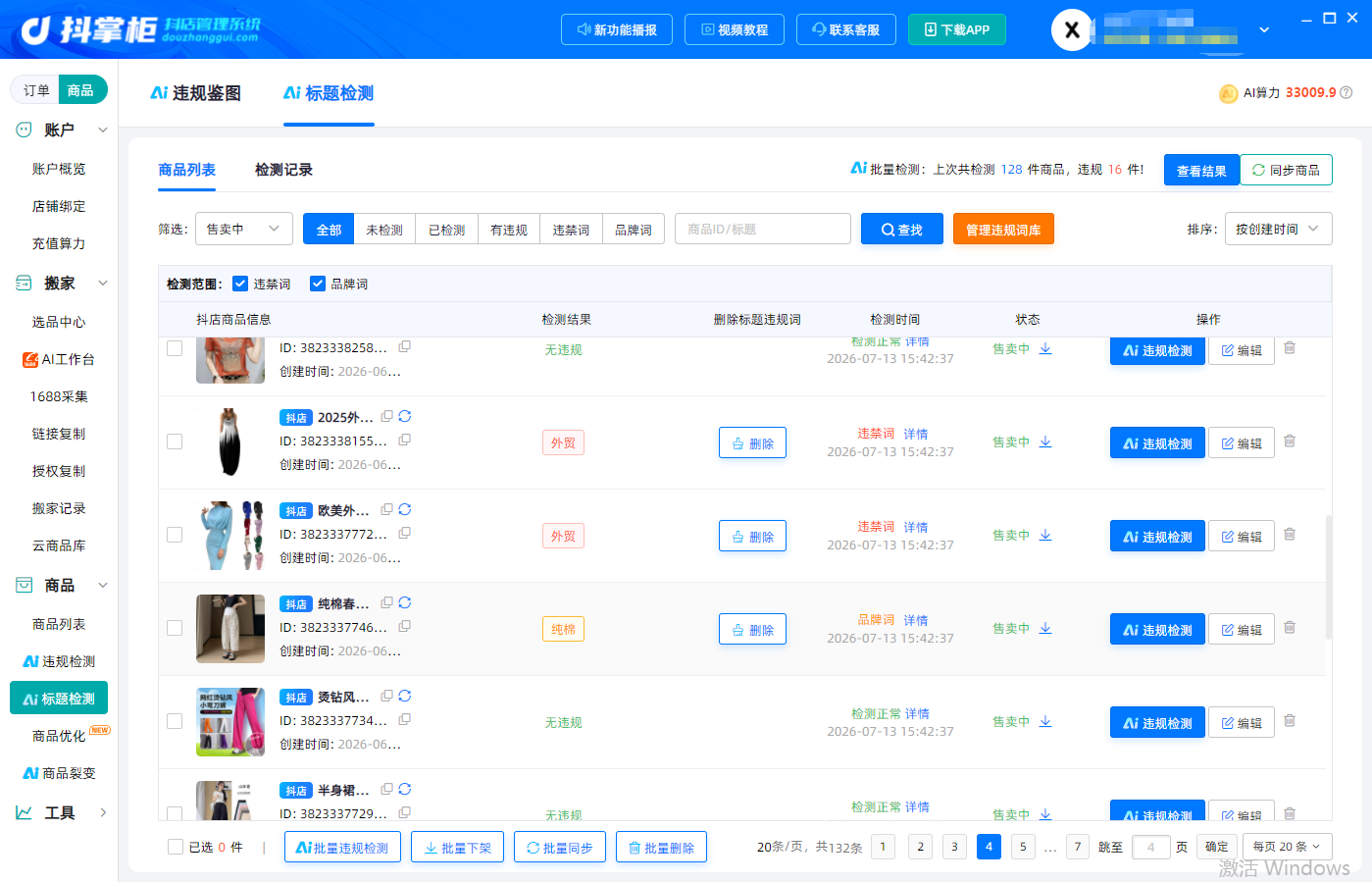1372x882 pixels.
Task: Tick the checkbox for product 欧美外…
Action: 175,535
